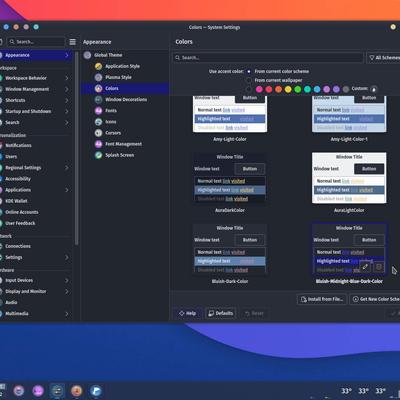Choose the pink accent color swatch

tap(259, 89)
